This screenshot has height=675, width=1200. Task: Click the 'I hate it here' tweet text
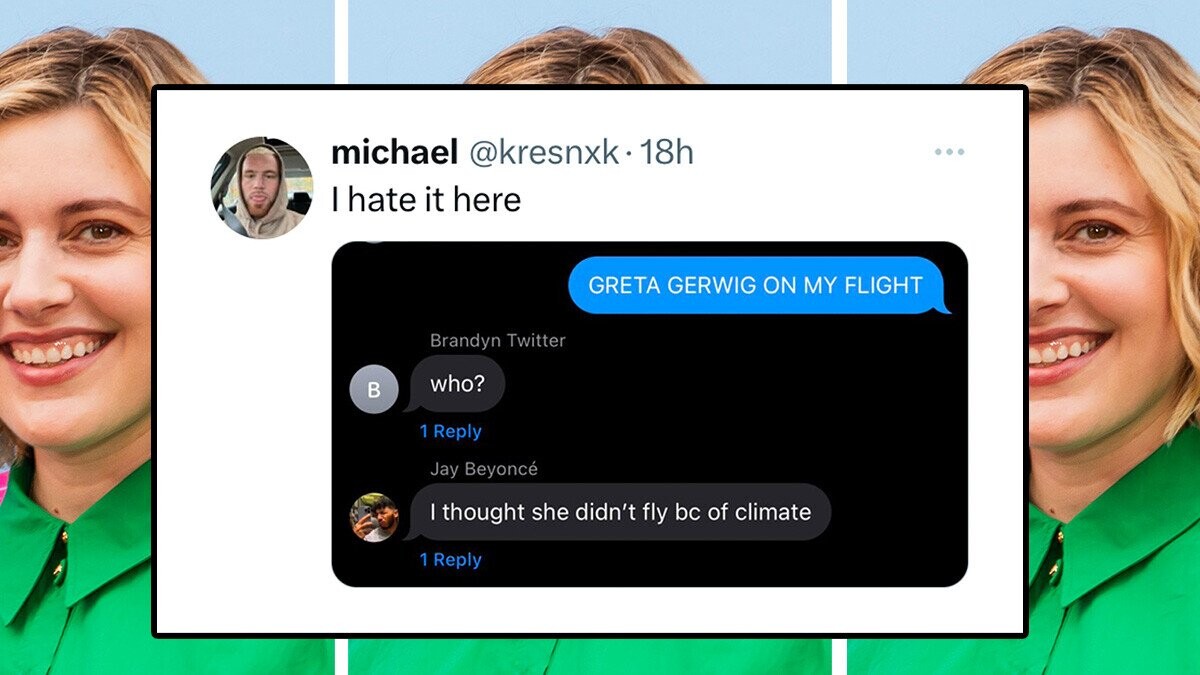click(x=426, y=200)
